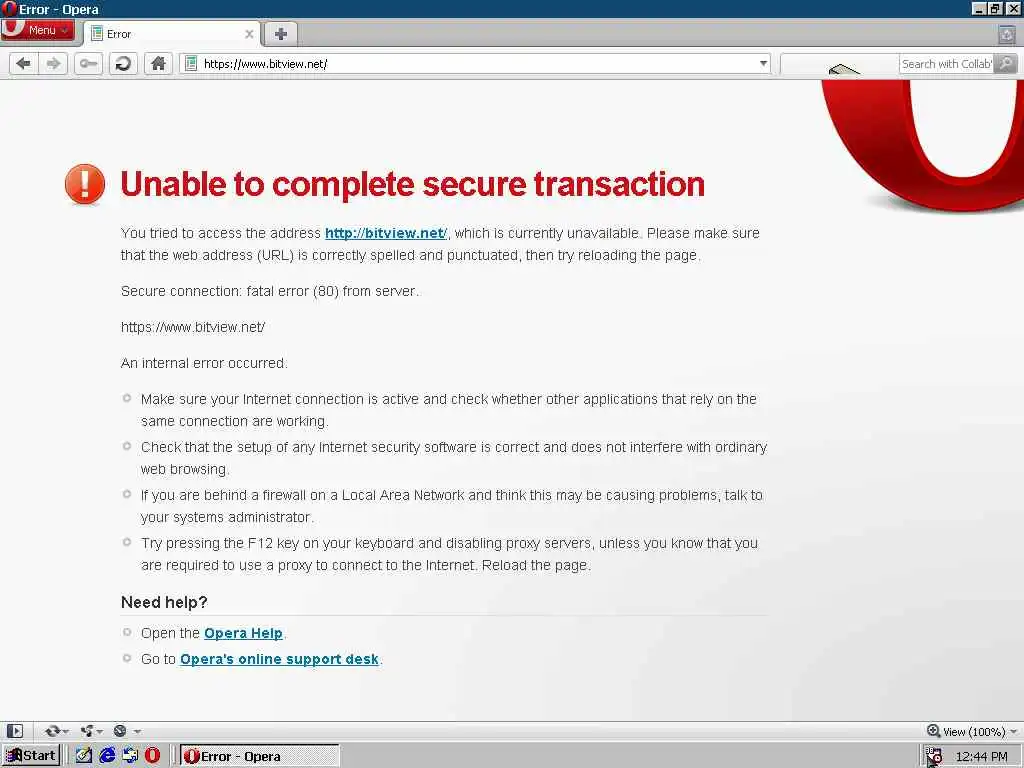Open the Opera Help link
The height and width of the screenshot is (768, 1024).
[244, 633]
